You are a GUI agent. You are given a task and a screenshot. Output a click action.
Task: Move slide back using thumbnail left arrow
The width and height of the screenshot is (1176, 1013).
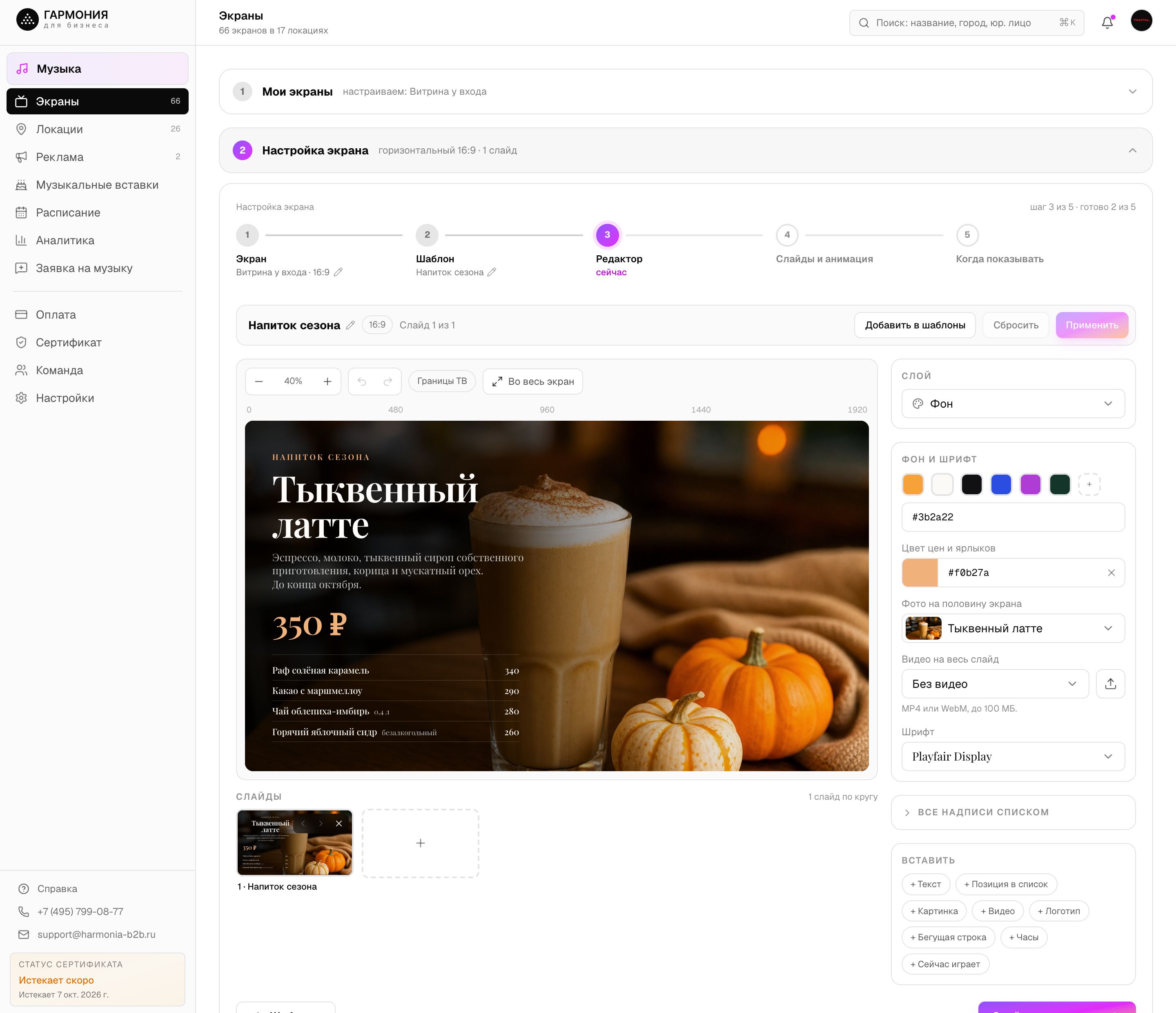pyautogui.click(x=303, y=823)
